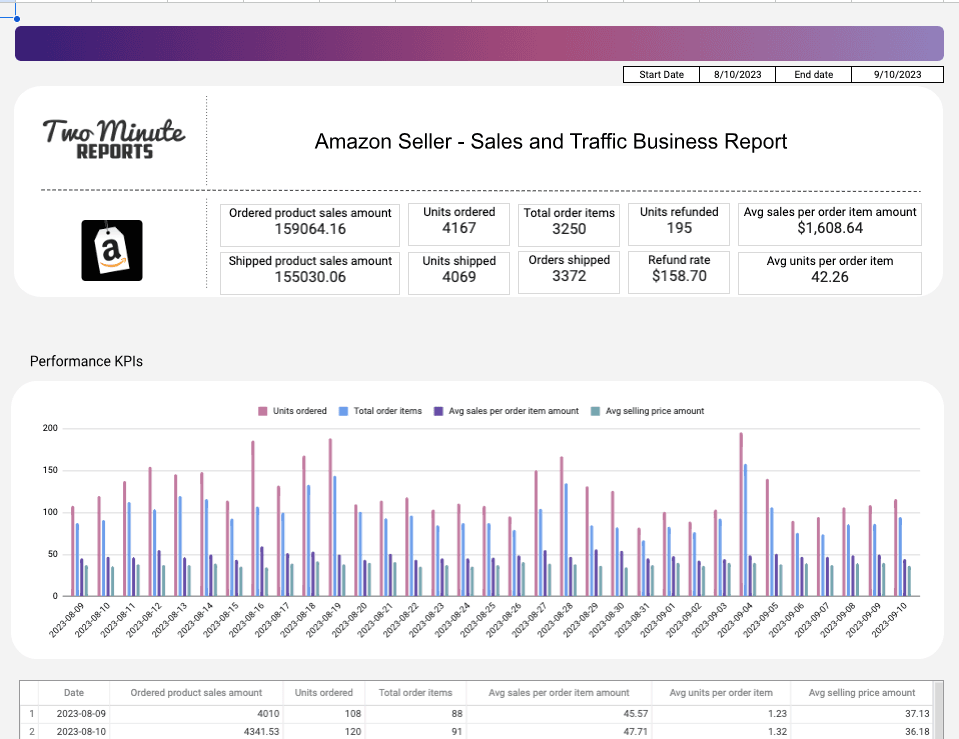Click the 2023-08-16 x-axis date label
The image size is (959, 739).
point(246,619)
